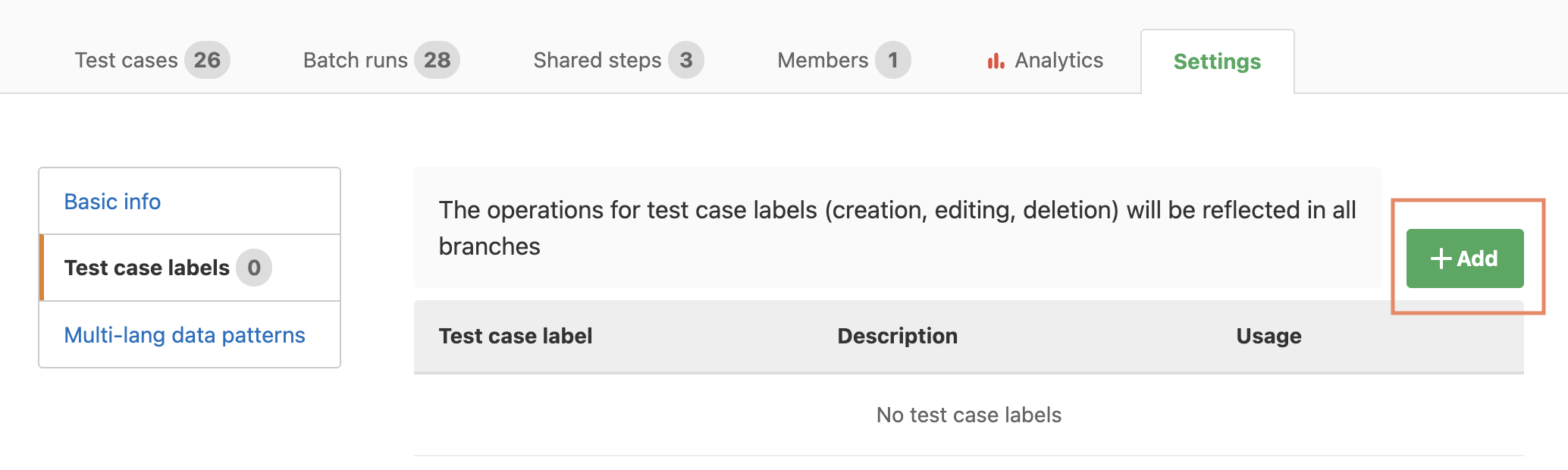Click the Test case label column header
Viewport: 1568px width, 470px height.
coord(516,336)
